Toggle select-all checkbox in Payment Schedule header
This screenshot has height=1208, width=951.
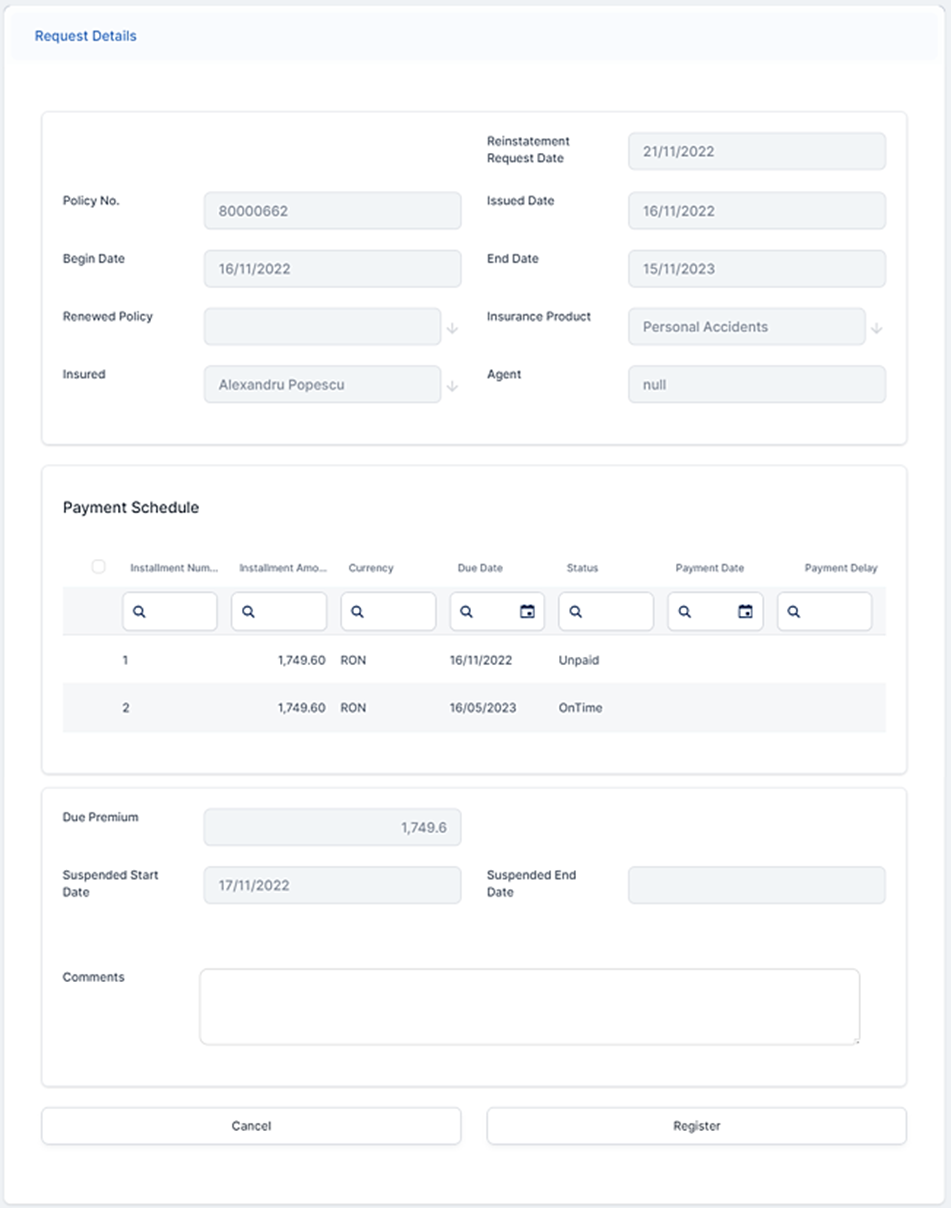pyautogui.click(x=98, y=567)
